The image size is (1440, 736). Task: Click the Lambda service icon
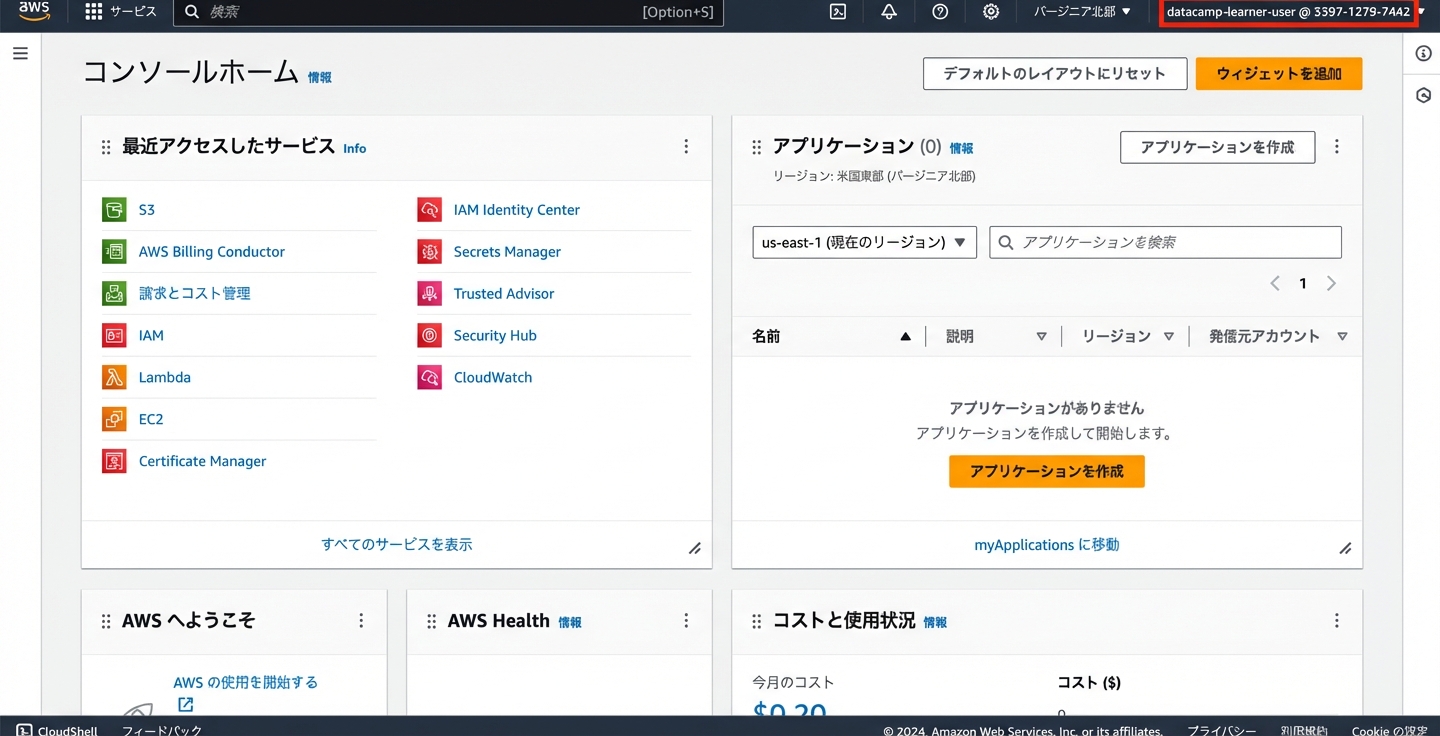(x=114, y=378)
